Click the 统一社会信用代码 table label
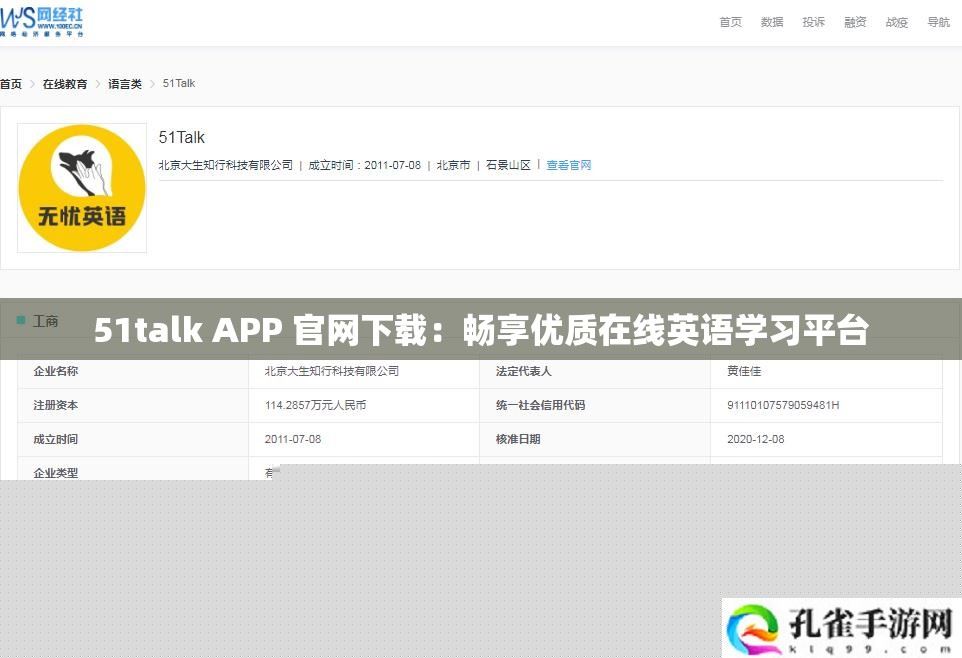The width and height of the screenshot is (962, 658). [x=541, y=405]
